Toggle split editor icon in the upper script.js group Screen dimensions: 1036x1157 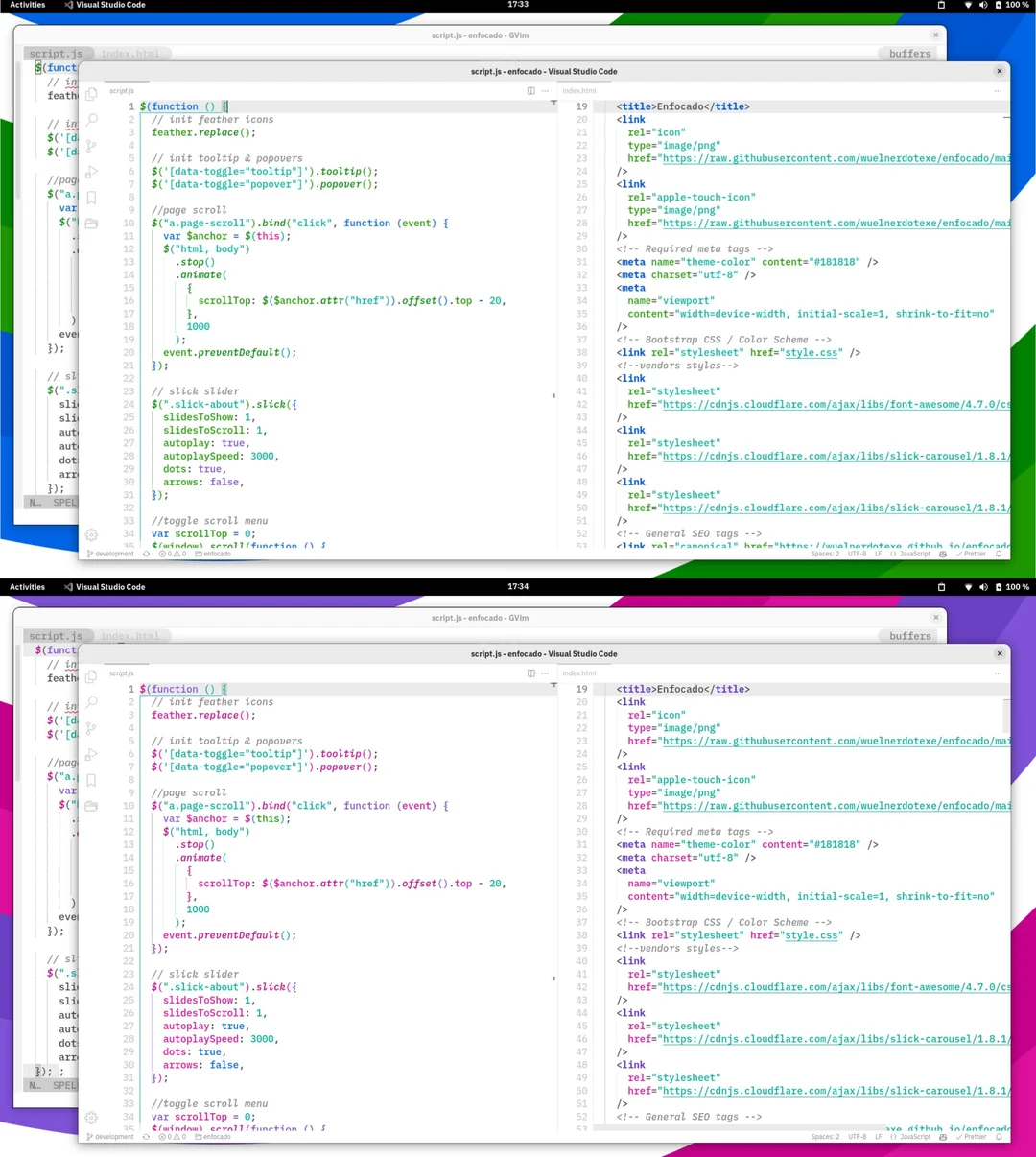tap(530, 91)
